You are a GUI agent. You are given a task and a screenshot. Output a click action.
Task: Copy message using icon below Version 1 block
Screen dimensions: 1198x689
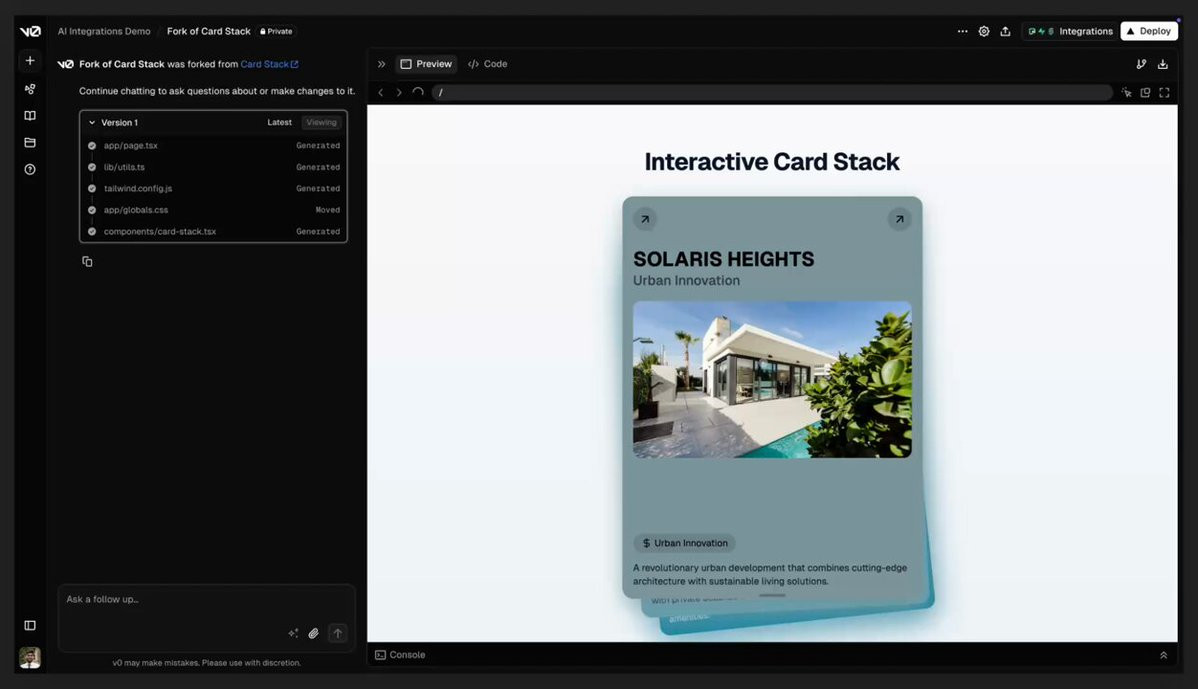pyautogui.click(x=87, y=261)
